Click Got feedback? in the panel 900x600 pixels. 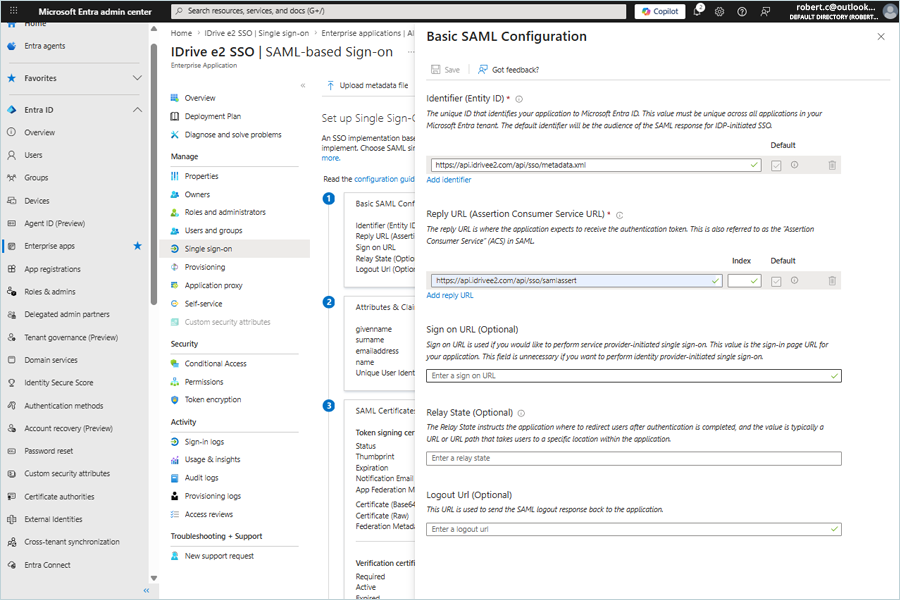(509, 70)
